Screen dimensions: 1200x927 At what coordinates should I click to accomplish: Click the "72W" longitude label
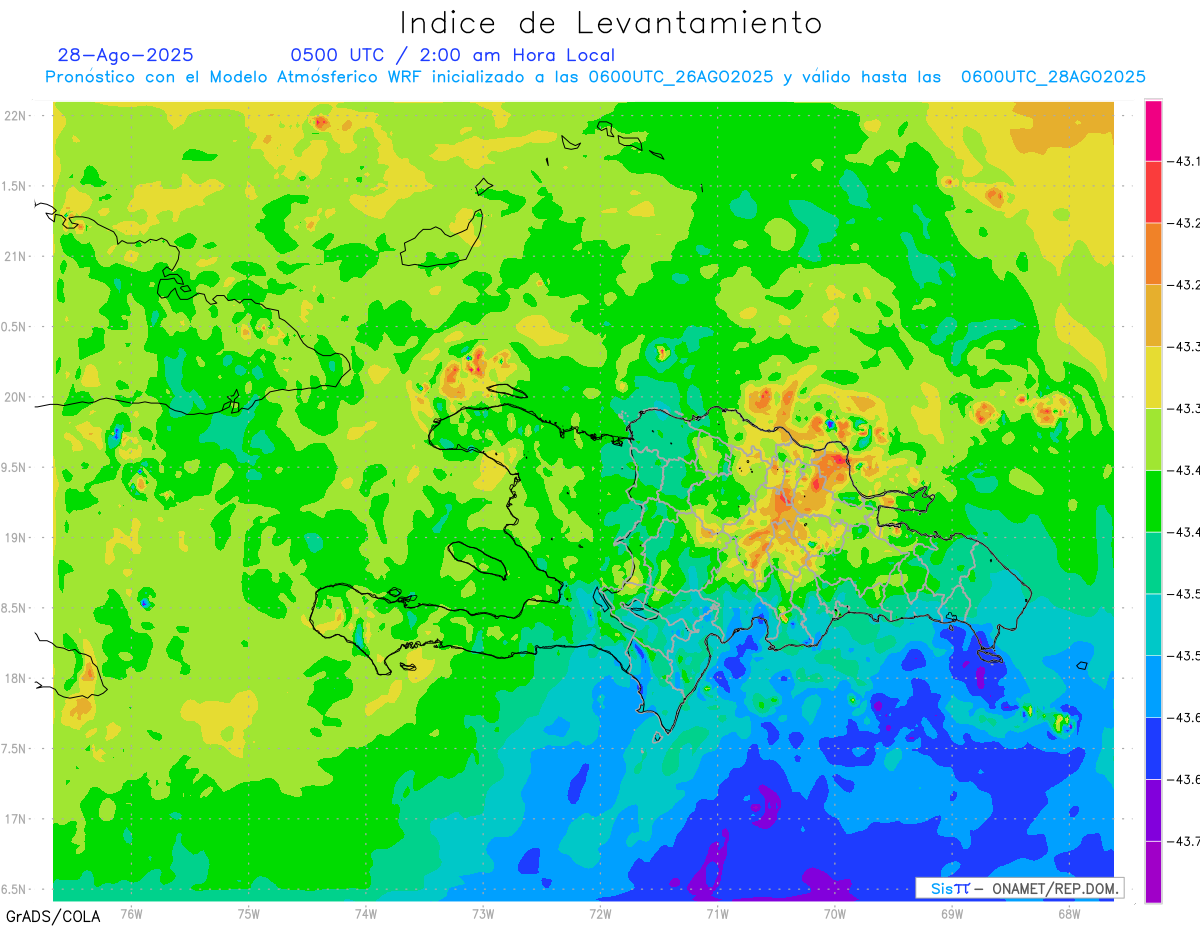600,914
